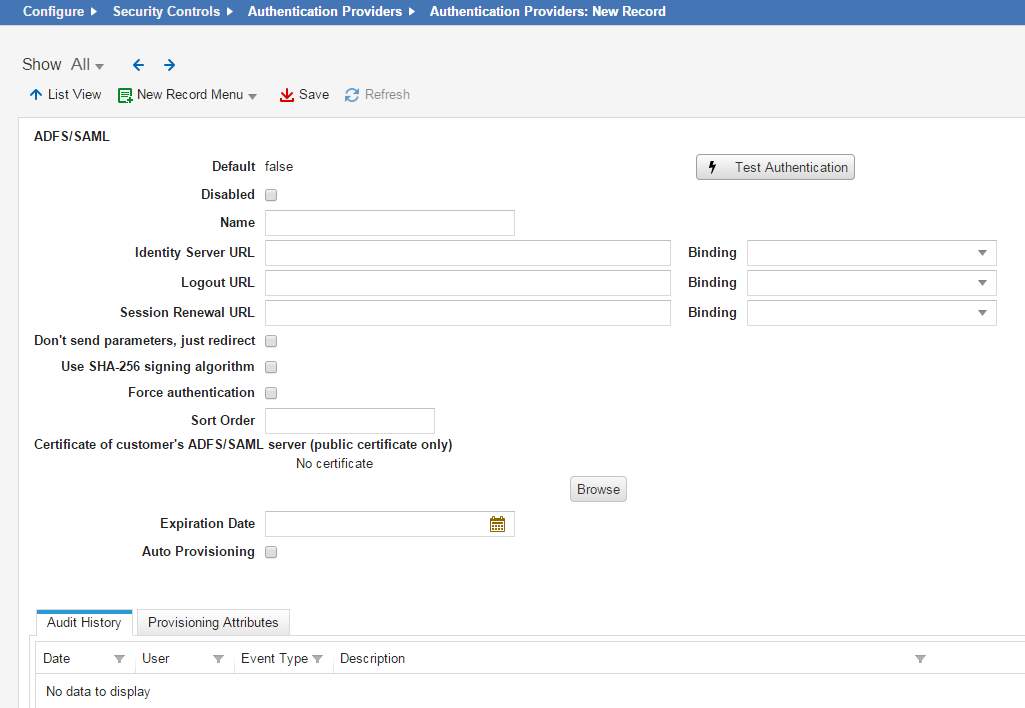Click the New Record Menu icon
The height and width of the screenshot is (708, 1025).
tap(124, 94)
